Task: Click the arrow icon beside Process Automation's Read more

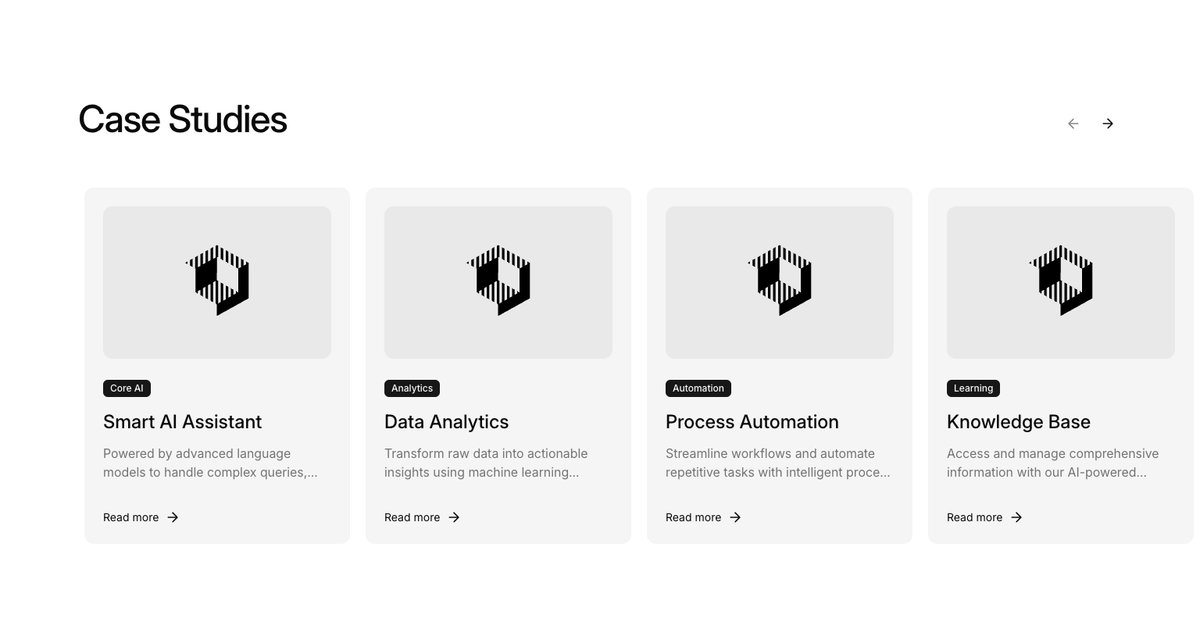Action: click(735, 517)
